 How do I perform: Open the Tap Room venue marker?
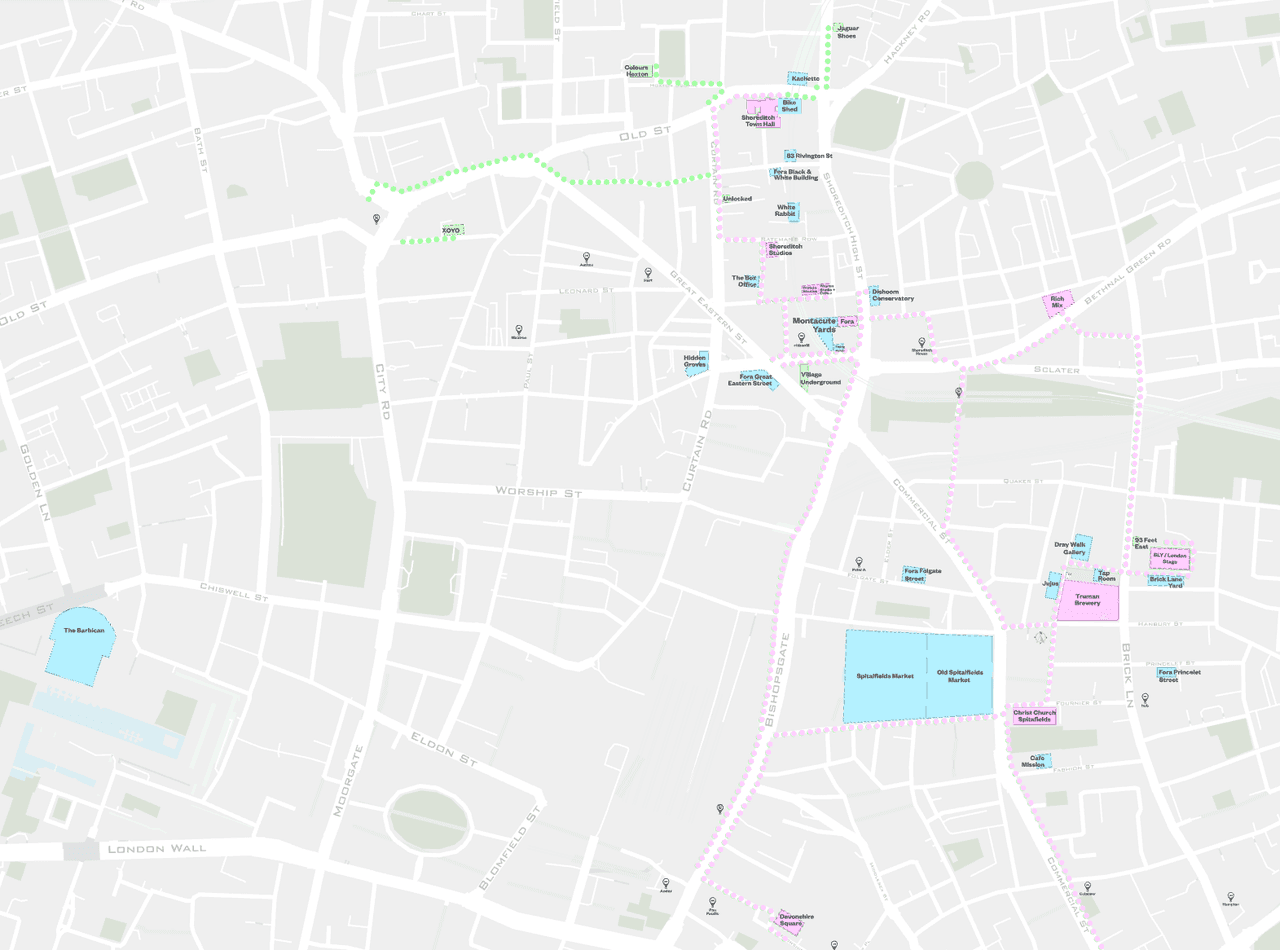point(1106,576)
